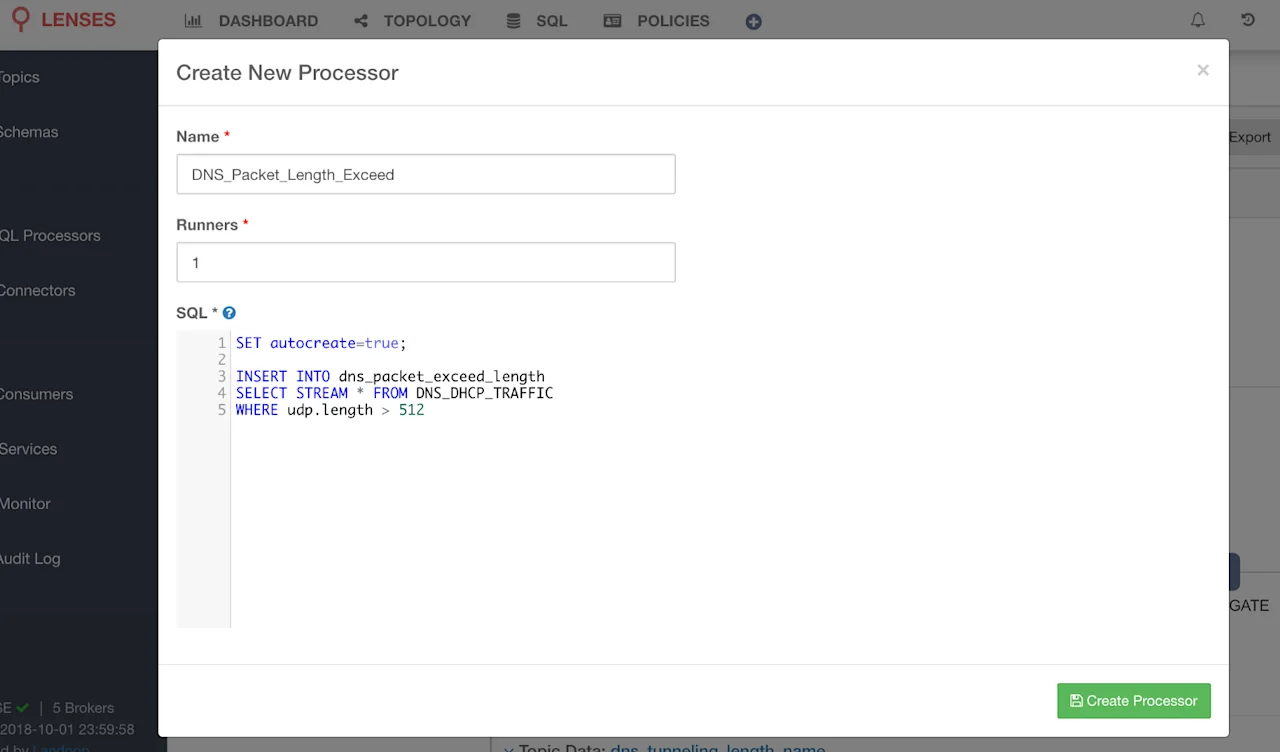
Task: Click the Policies card icon
Action: point(613,21)
